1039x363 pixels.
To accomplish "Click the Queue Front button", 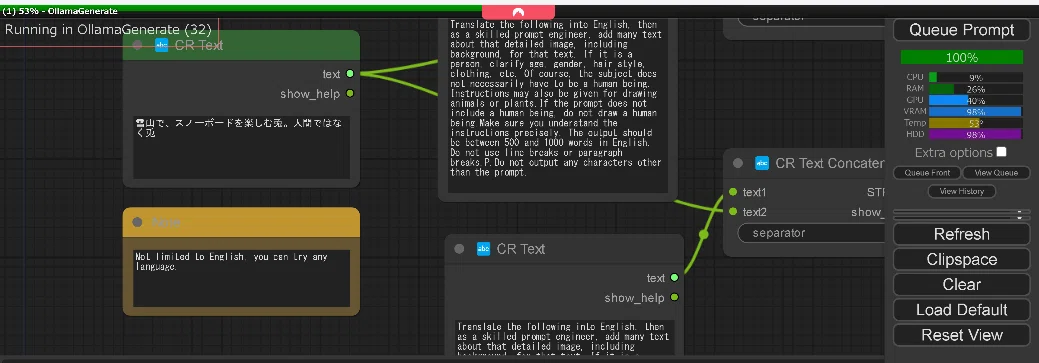I will point(928,173).
